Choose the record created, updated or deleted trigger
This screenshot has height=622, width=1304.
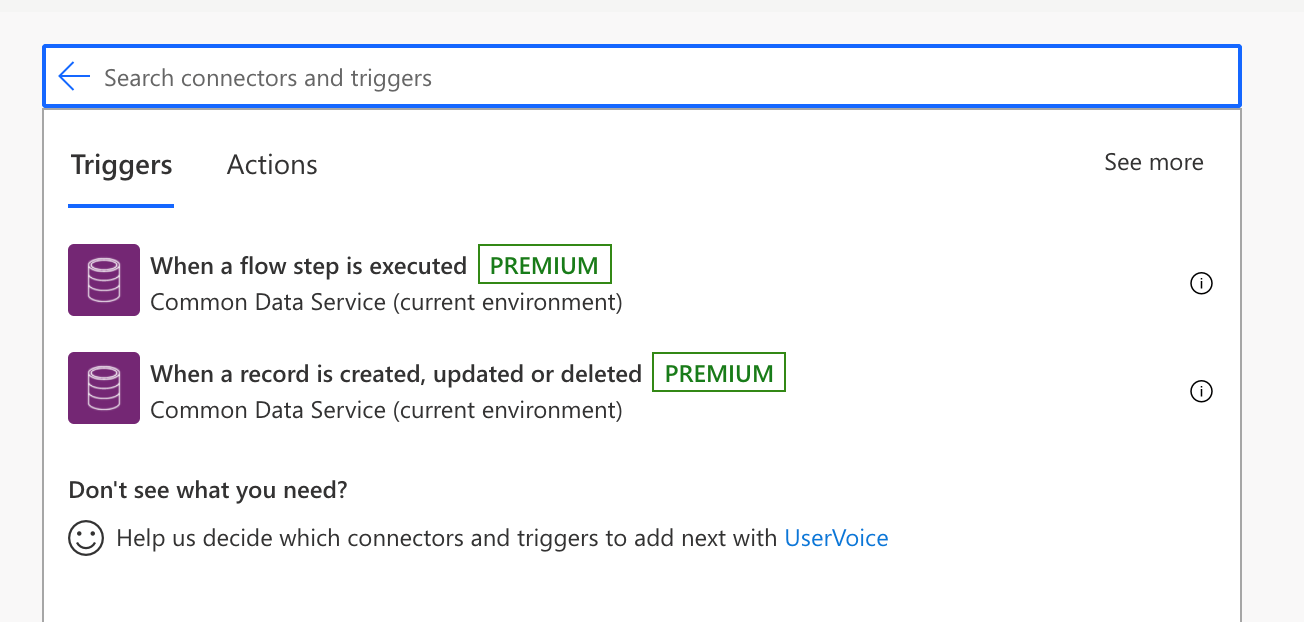(x=395, y=373)
